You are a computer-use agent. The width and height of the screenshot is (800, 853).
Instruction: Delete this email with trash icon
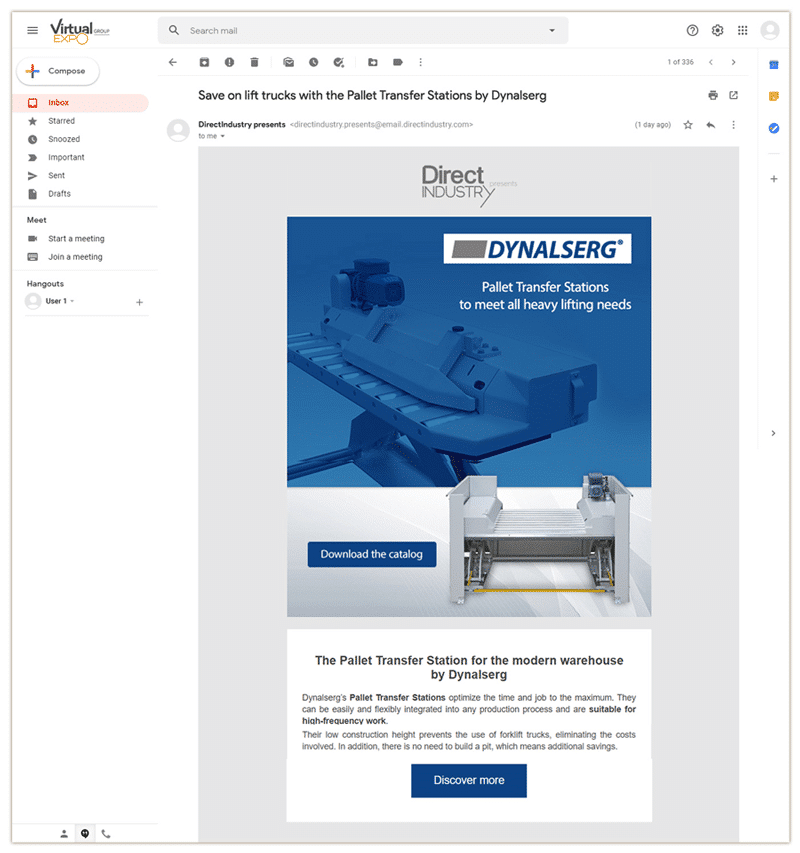click(254, 62)
